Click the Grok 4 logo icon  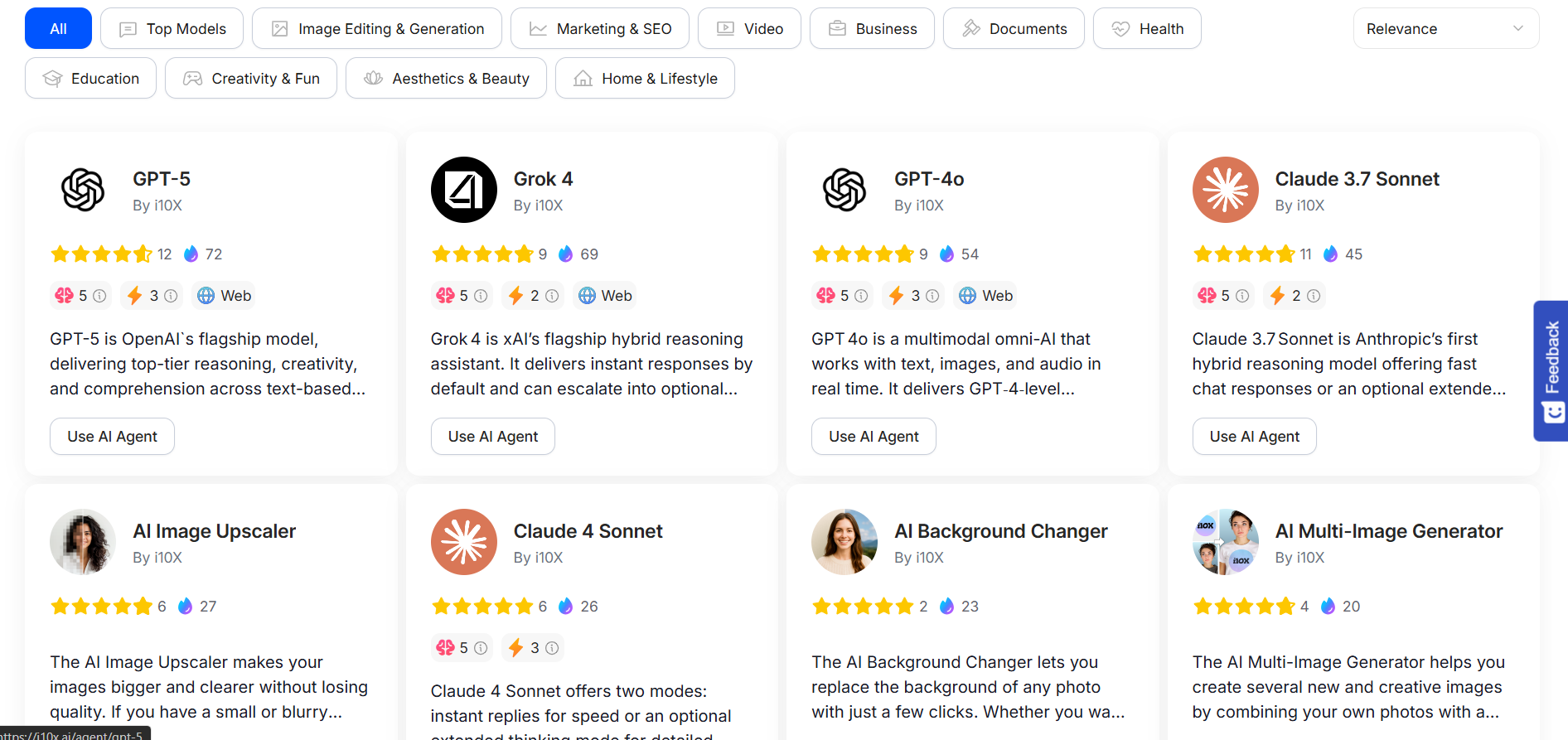(464, 190)
